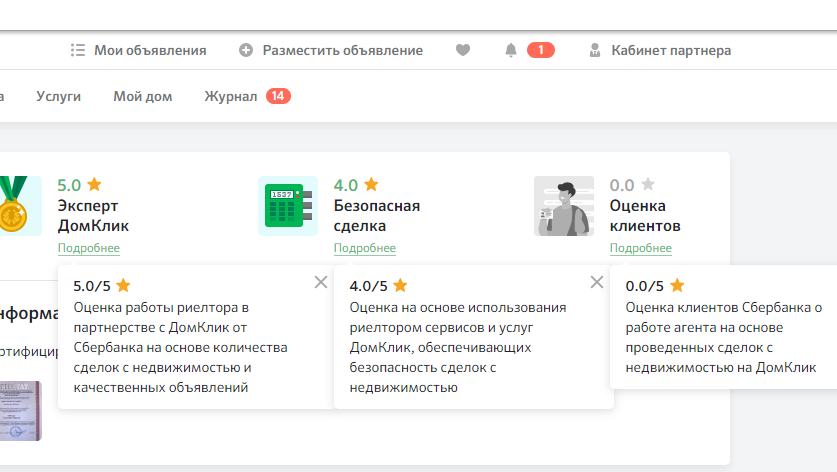Click the text Оценка работы риелтора description
The height and width of the screenshot is (472, 837).
180,347
